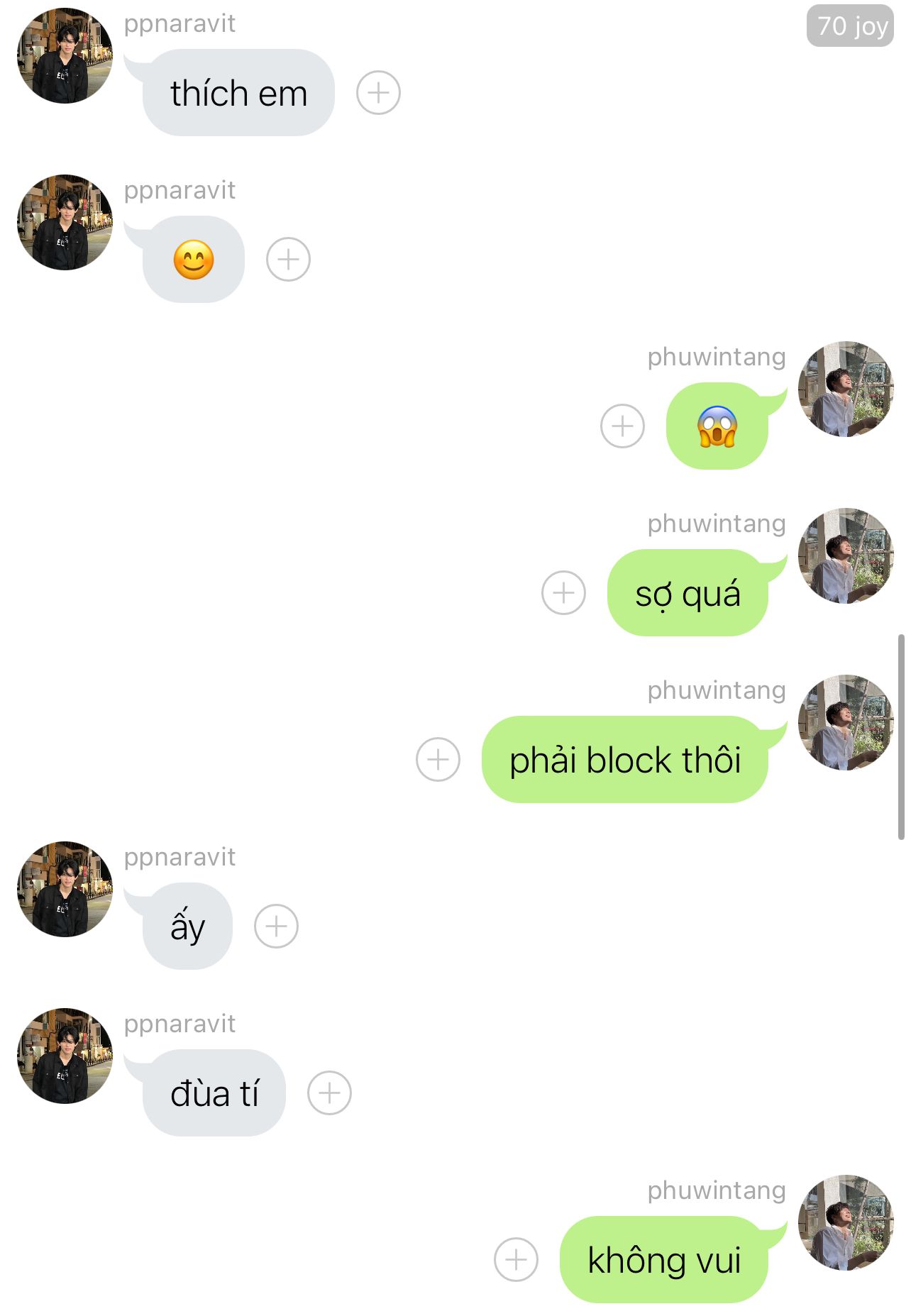911x1316 pixels.
Task: Open ppnaravit's avatar beside "thích em"
Action: click(65, 55)
